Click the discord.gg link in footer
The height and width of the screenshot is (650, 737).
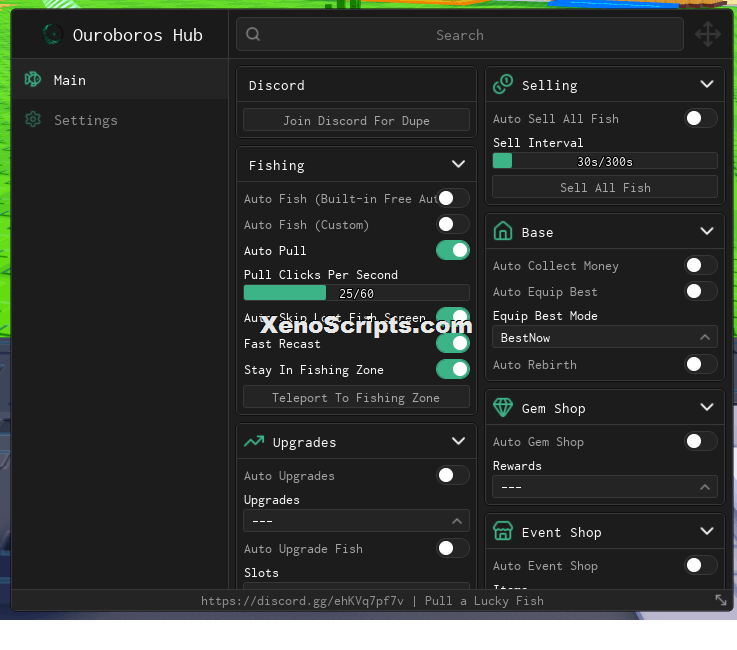tap(302, 601)
